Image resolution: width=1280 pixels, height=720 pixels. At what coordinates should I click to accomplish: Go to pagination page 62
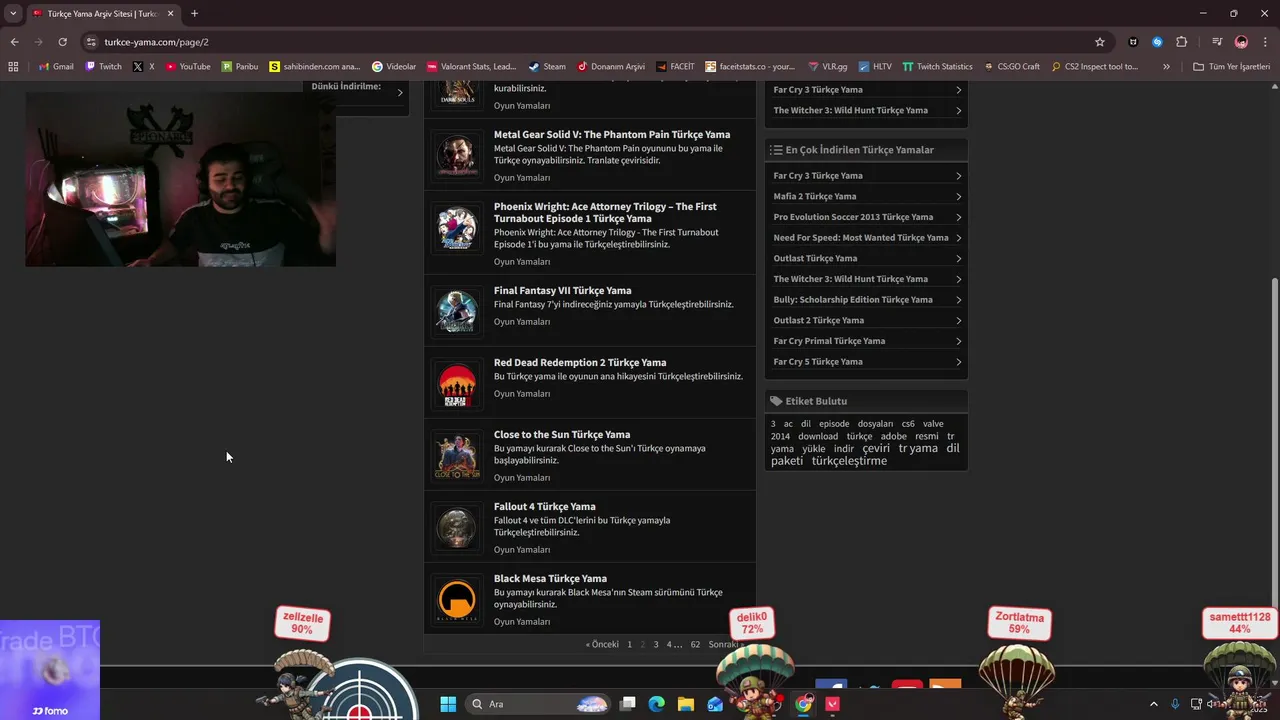click(695, 645)
